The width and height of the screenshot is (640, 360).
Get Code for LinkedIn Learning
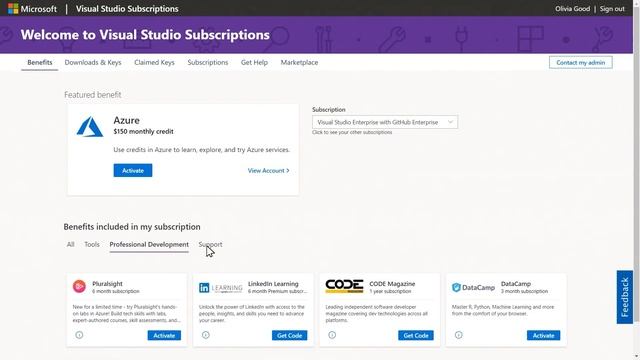tap(289, 336)
